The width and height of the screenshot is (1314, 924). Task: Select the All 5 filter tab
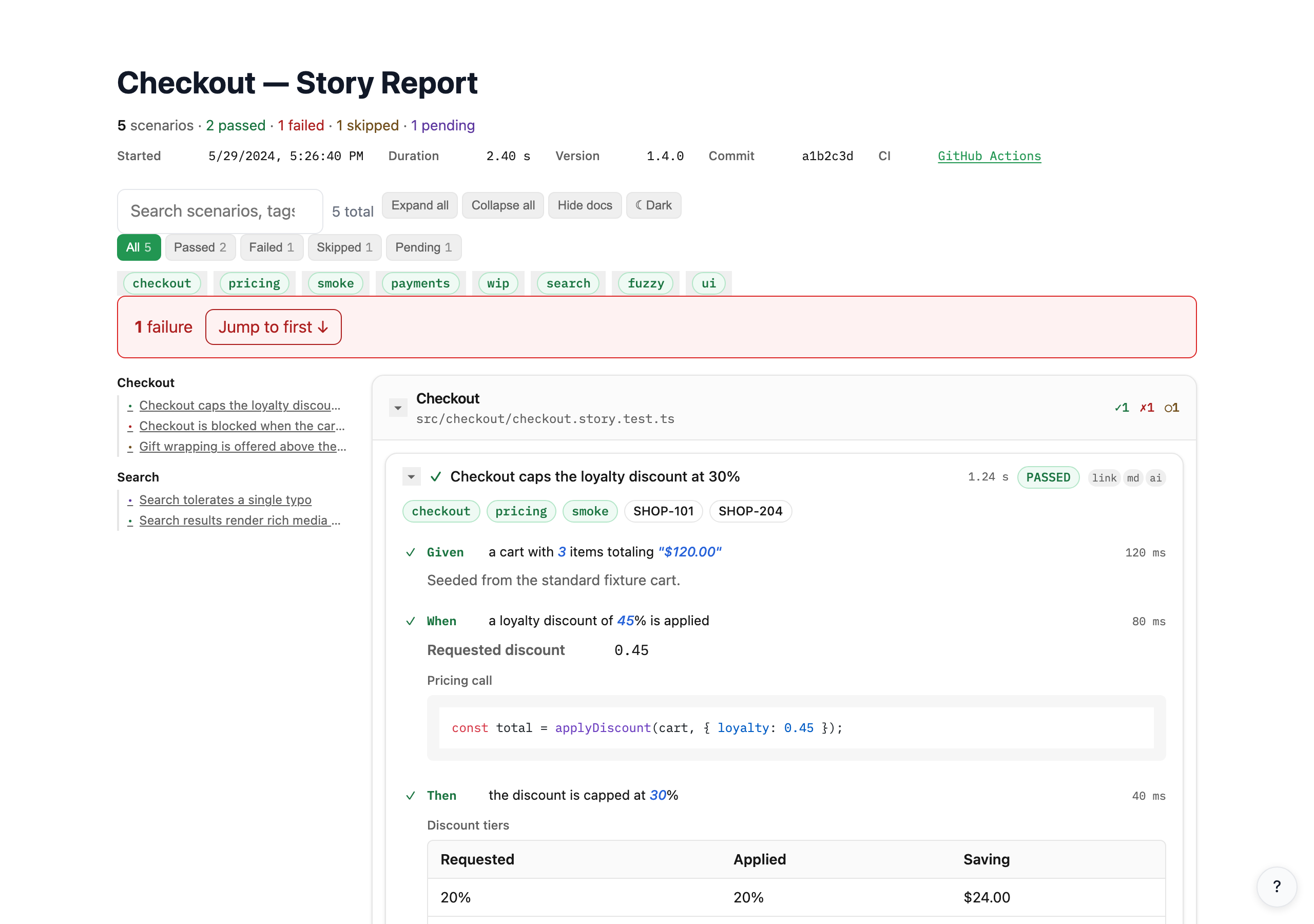139,247
